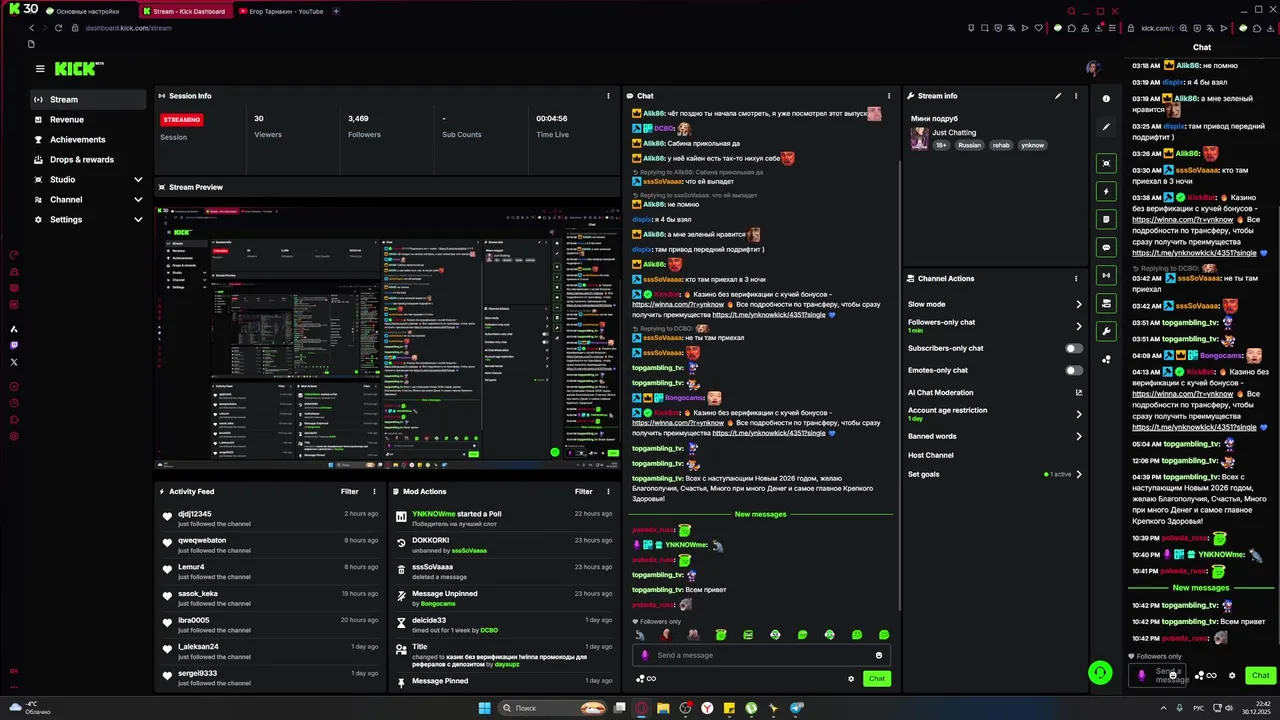Viewport: 1280px width, 720px height.
Task: Click the user avatar at top right of dashboard
Action: tap(1093, 68)
